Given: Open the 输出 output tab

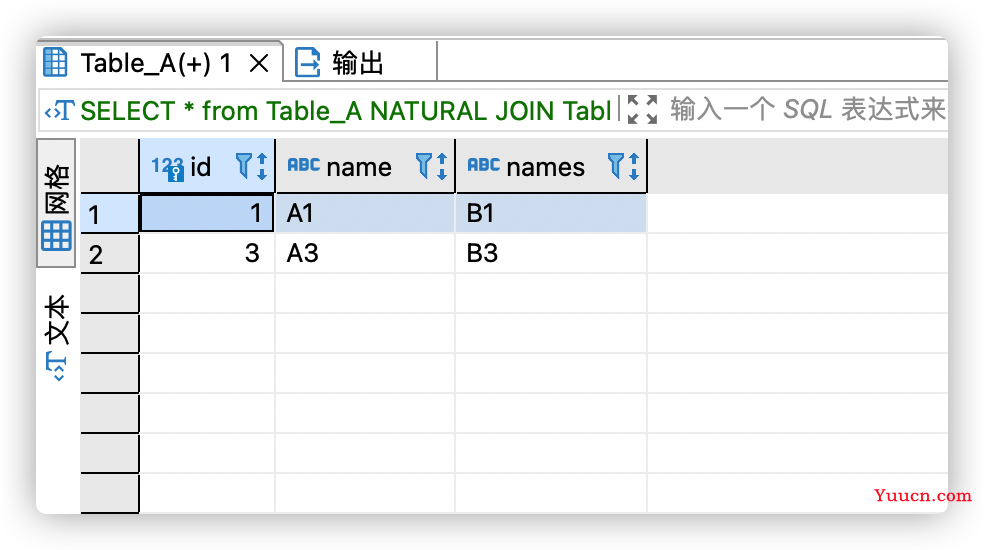Looking at the screenshot, I should (358, 63).
